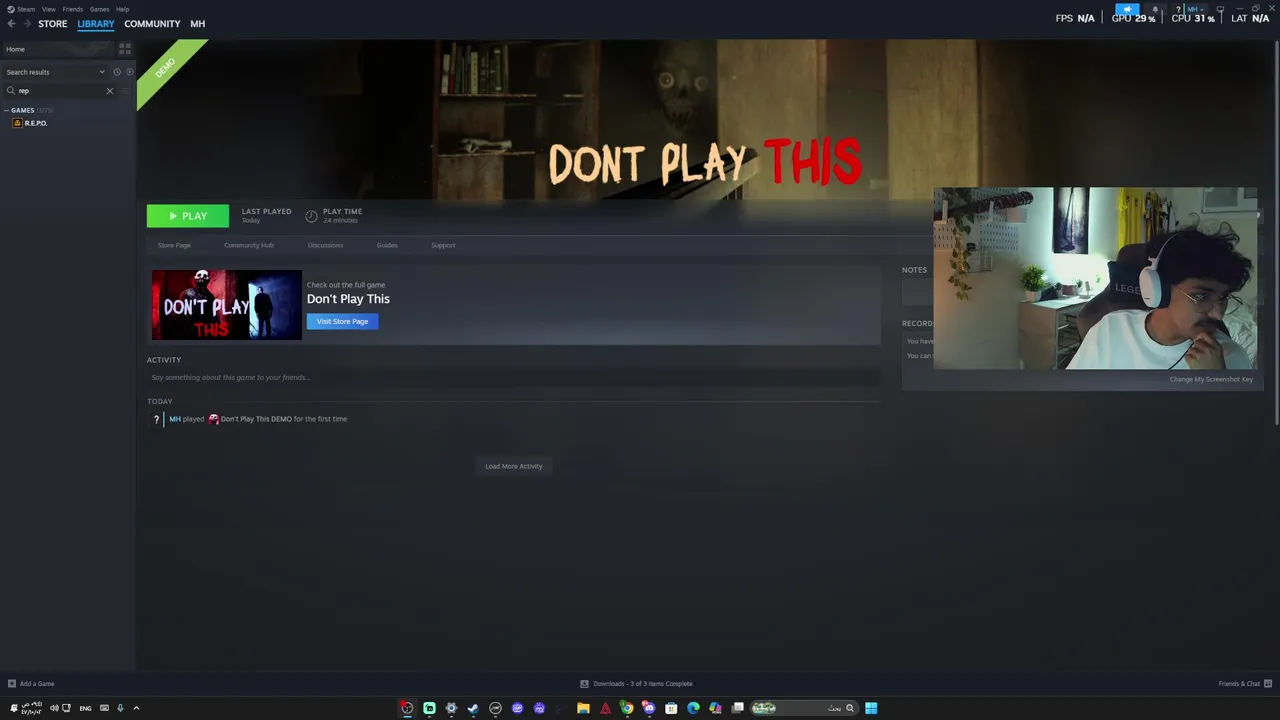Open the Help menu
The image size is (1280, 720).
pyautogui.click(x=122, y=9)
